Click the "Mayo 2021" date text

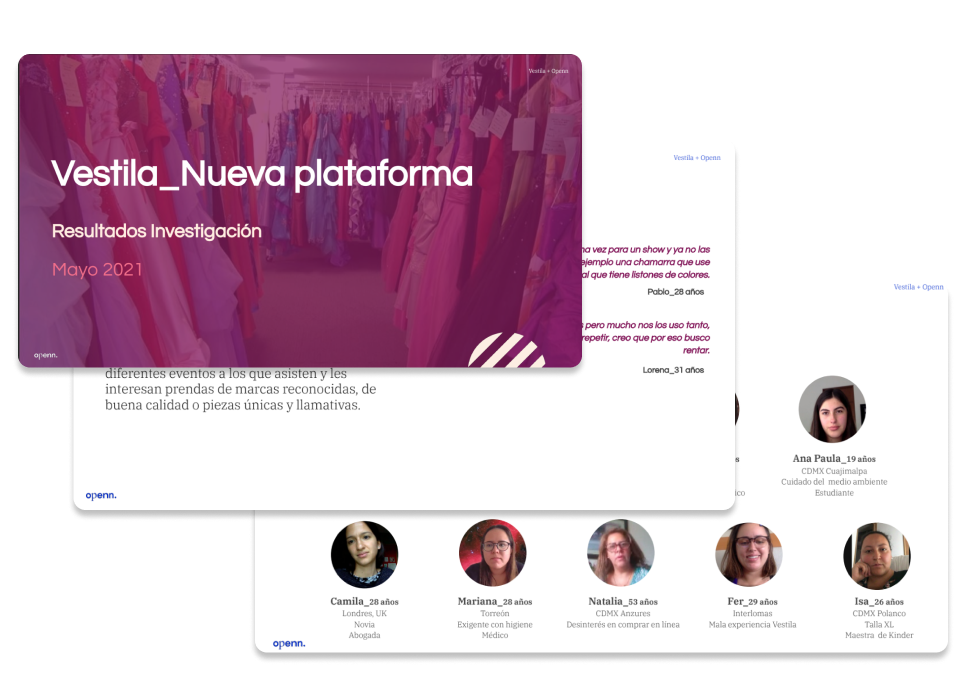(97, 269)
